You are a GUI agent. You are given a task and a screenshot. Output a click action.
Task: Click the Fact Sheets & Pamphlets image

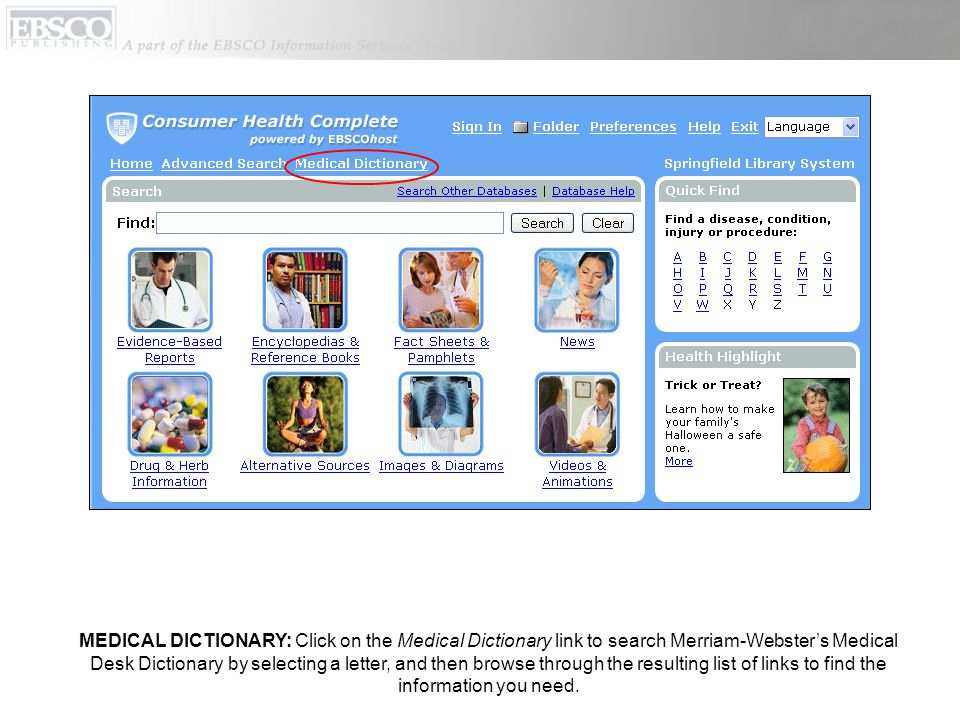[x=441, y=290]
